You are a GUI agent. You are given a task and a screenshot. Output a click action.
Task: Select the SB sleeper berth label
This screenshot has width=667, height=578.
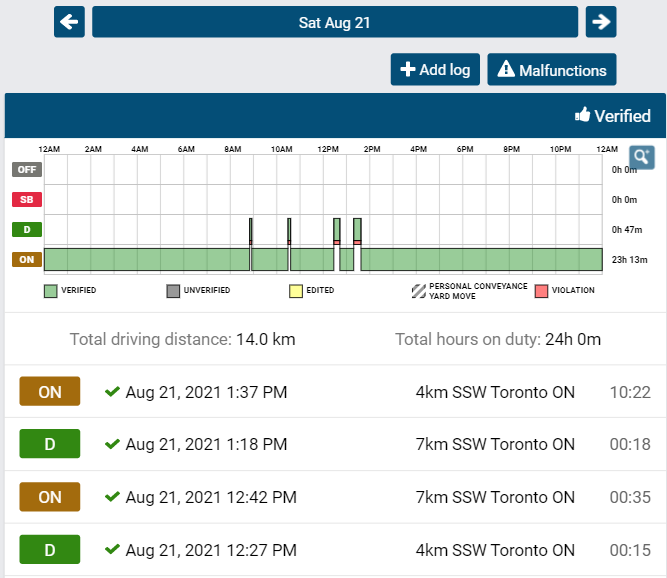[27, 199]
